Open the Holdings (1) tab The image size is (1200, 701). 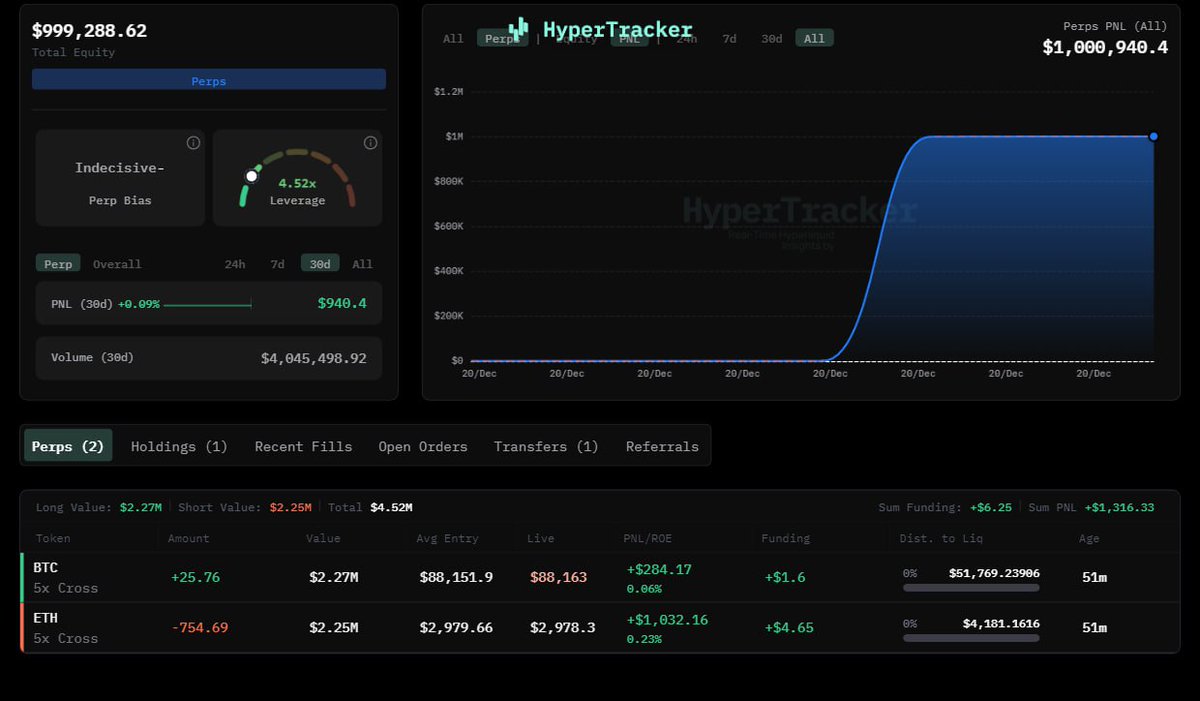(179, 446)
